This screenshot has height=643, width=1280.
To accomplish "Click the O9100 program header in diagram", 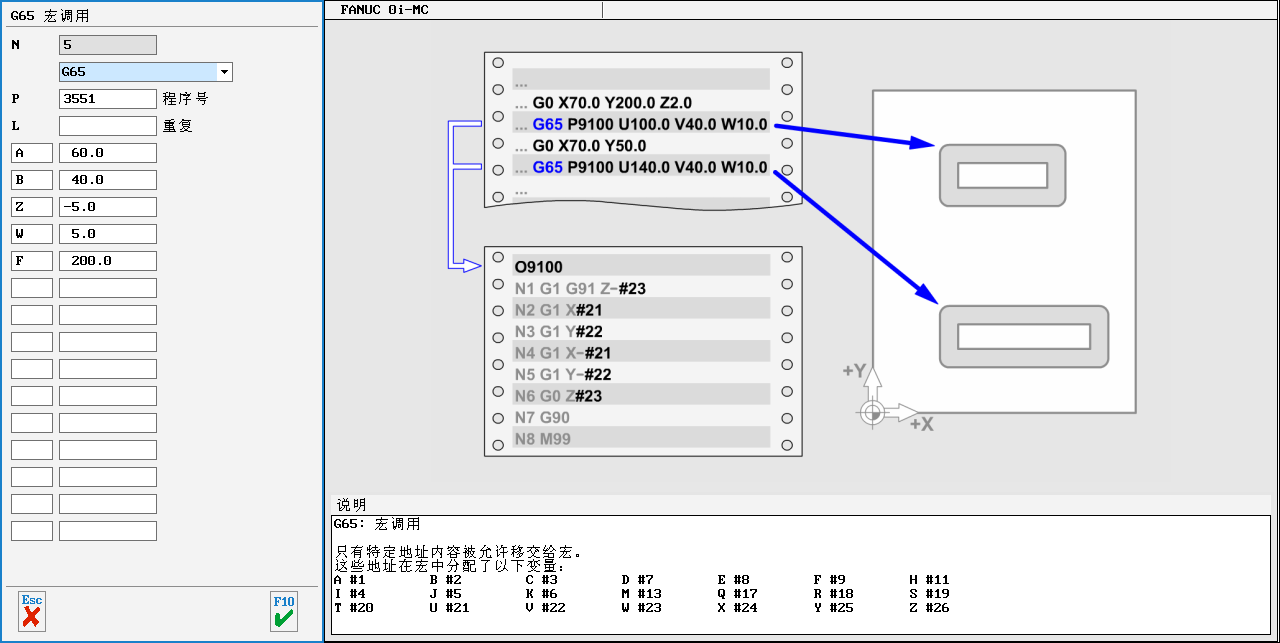I will pos(539,267).
